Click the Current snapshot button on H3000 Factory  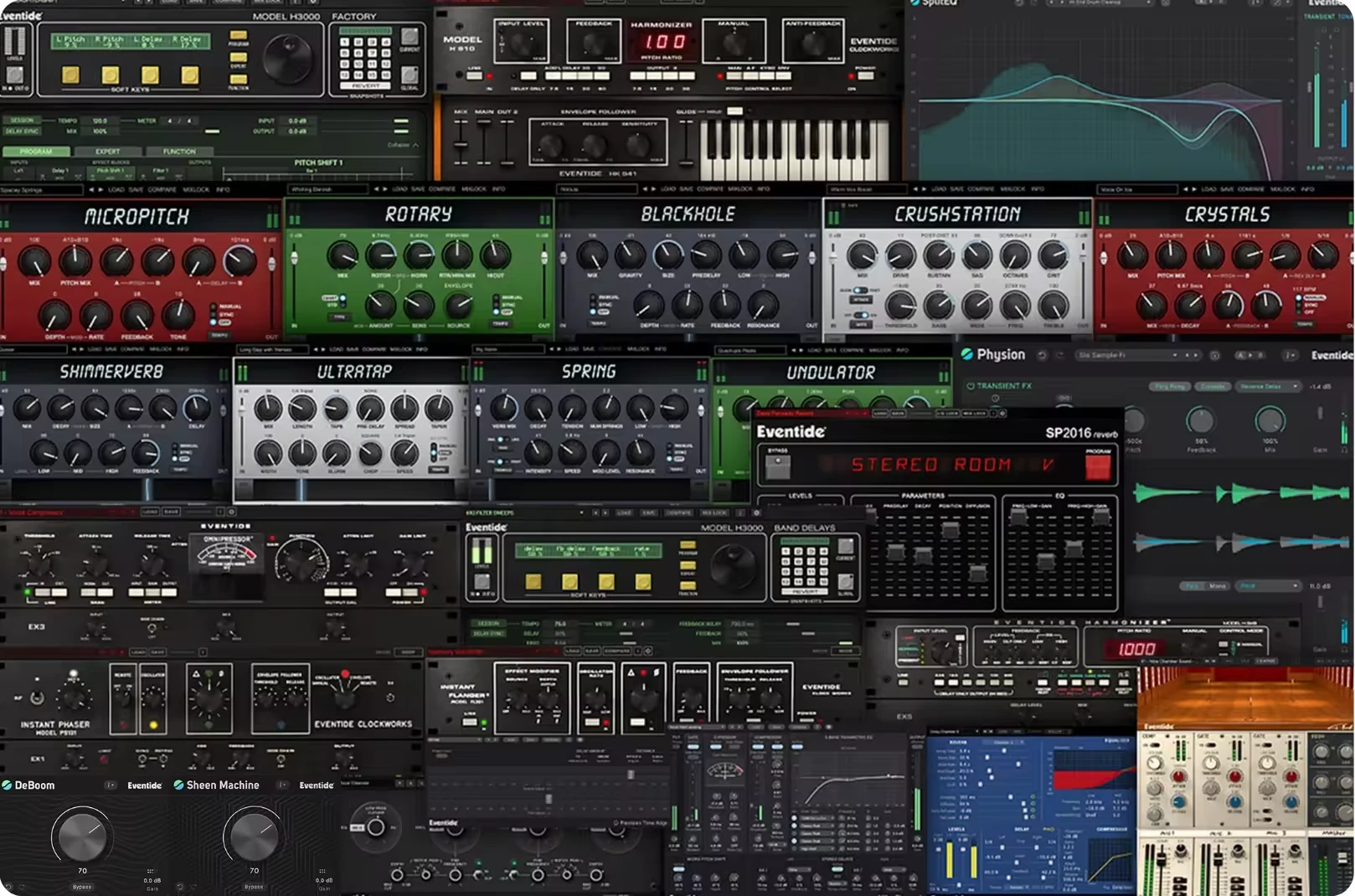pos(410,36)
